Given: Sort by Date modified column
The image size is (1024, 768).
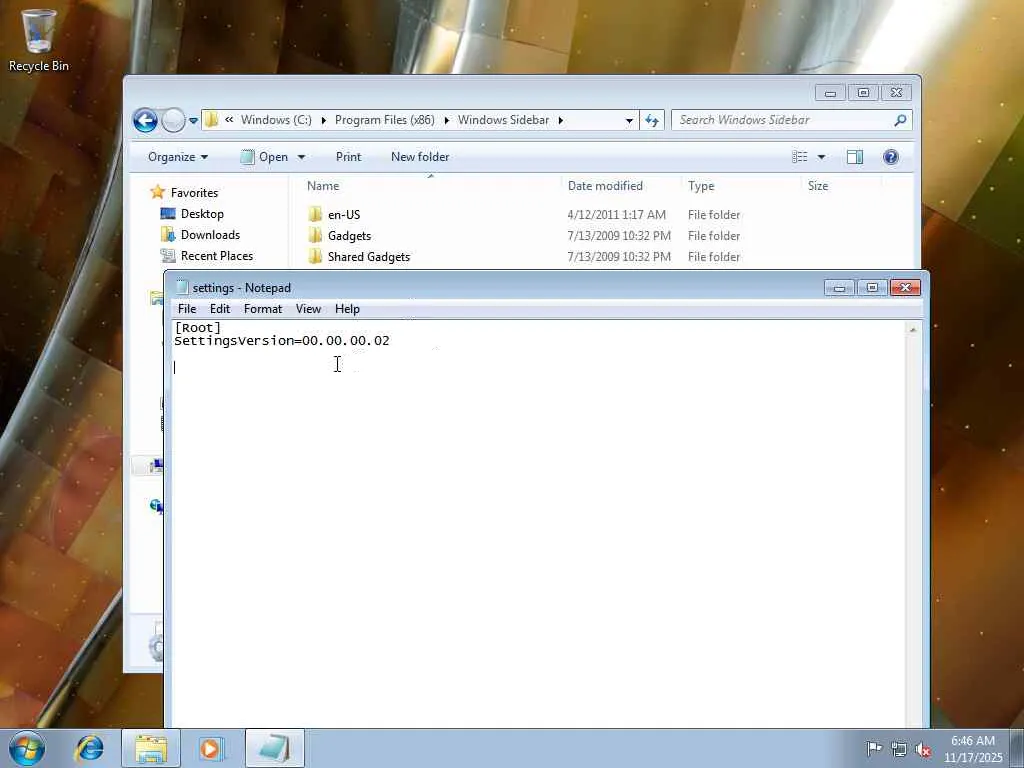Looking at the screenshot, I should point(605,186).
